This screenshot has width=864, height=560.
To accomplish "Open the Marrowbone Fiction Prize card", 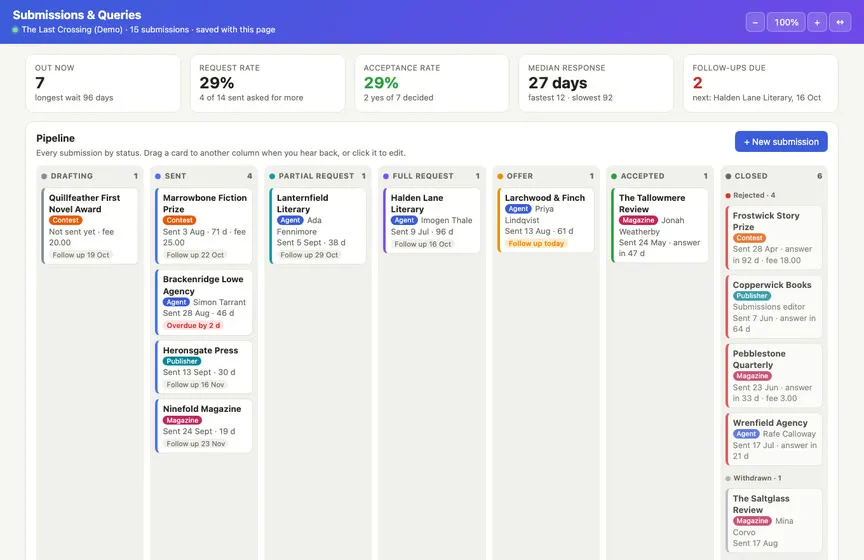I will (204, 226).
